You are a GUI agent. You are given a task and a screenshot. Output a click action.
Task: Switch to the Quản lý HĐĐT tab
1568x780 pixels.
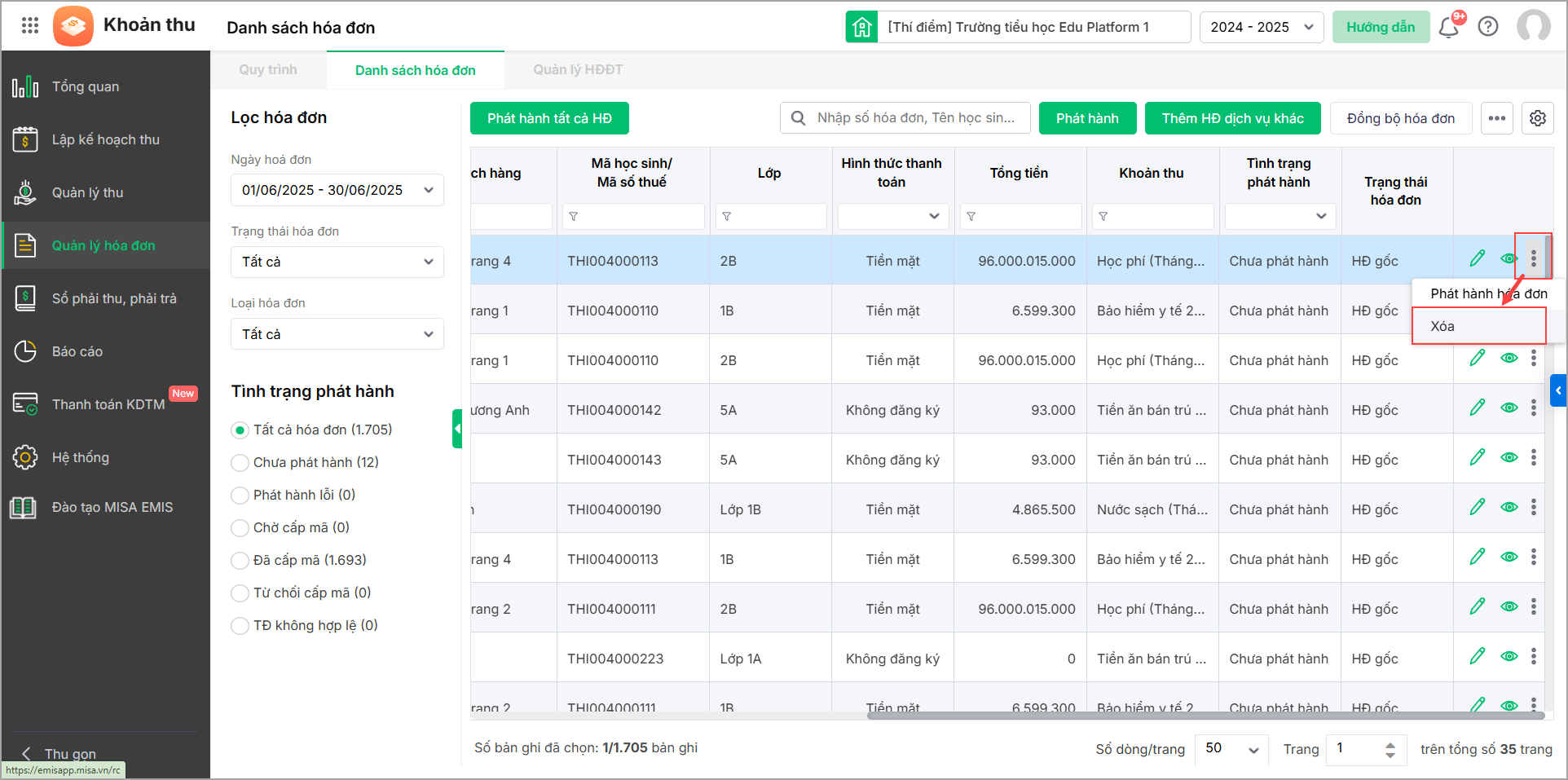[578, 70]
